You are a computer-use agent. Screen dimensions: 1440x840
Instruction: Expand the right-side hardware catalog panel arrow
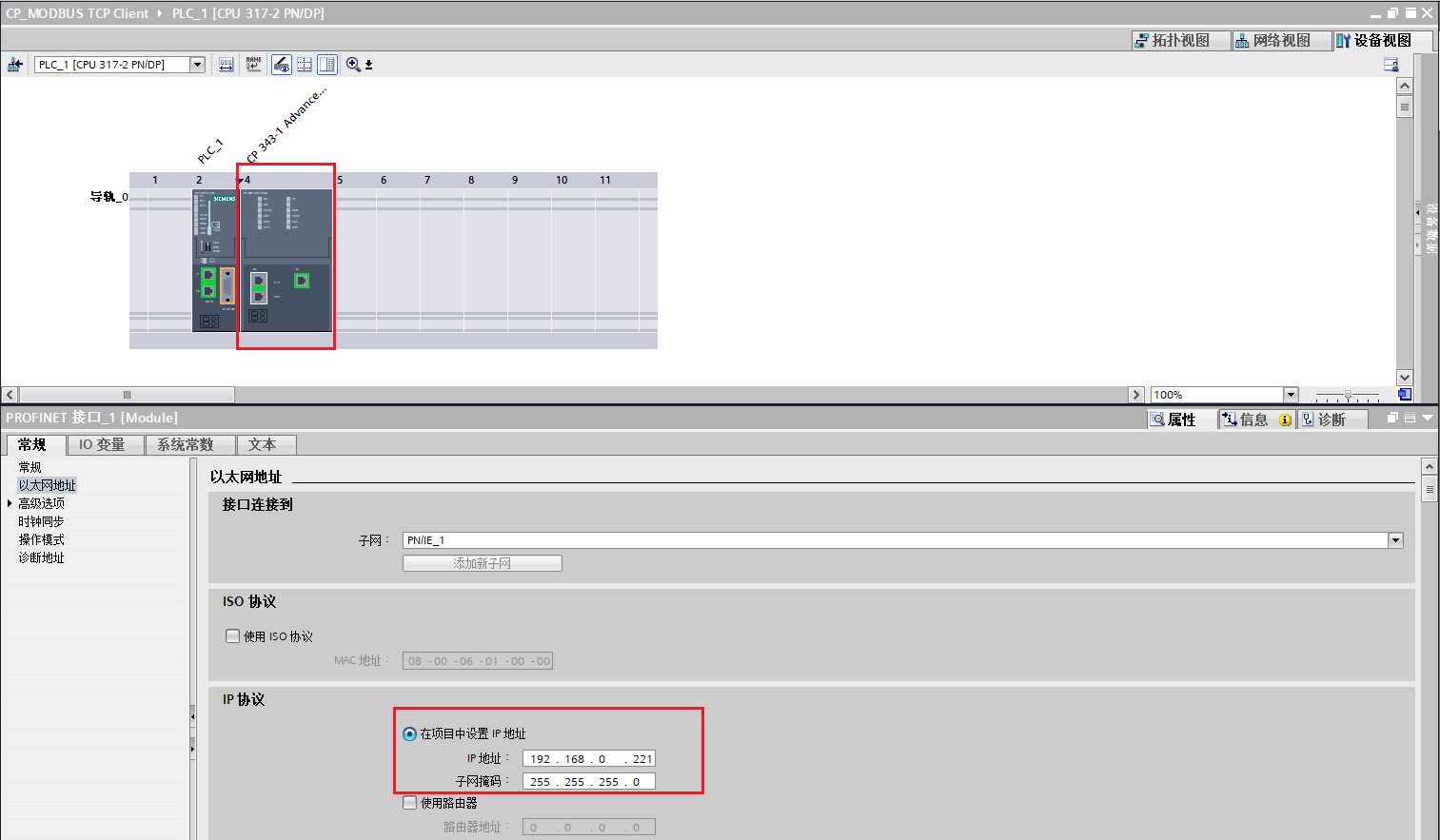pyautogui.click(x=1417, y=213)
